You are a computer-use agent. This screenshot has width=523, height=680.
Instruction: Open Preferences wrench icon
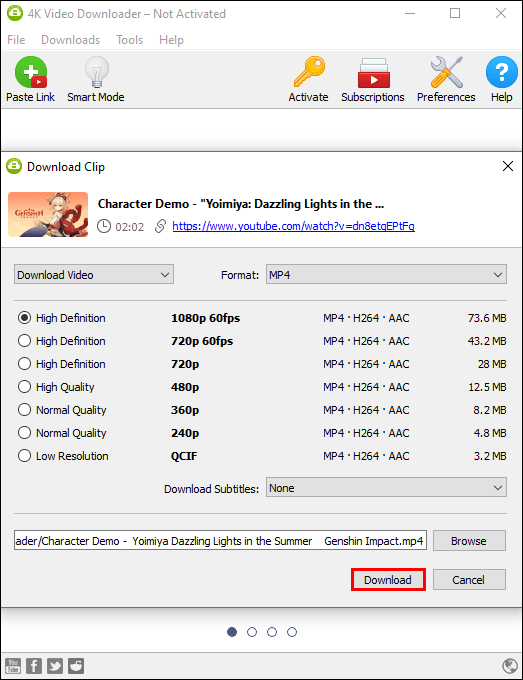446,72
